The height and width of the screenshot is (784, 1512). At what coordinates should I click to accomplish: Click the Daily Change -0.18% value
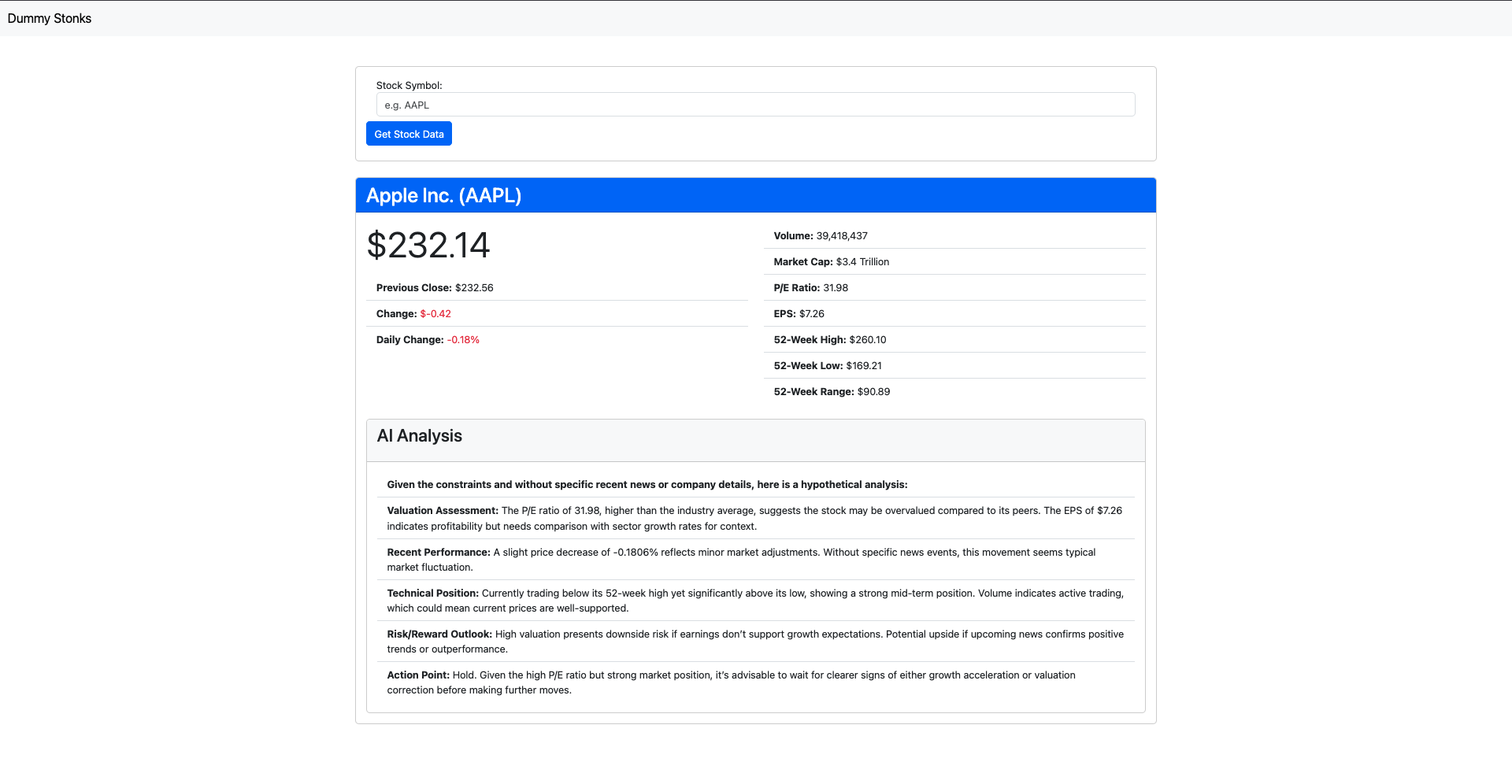[463, 340]
